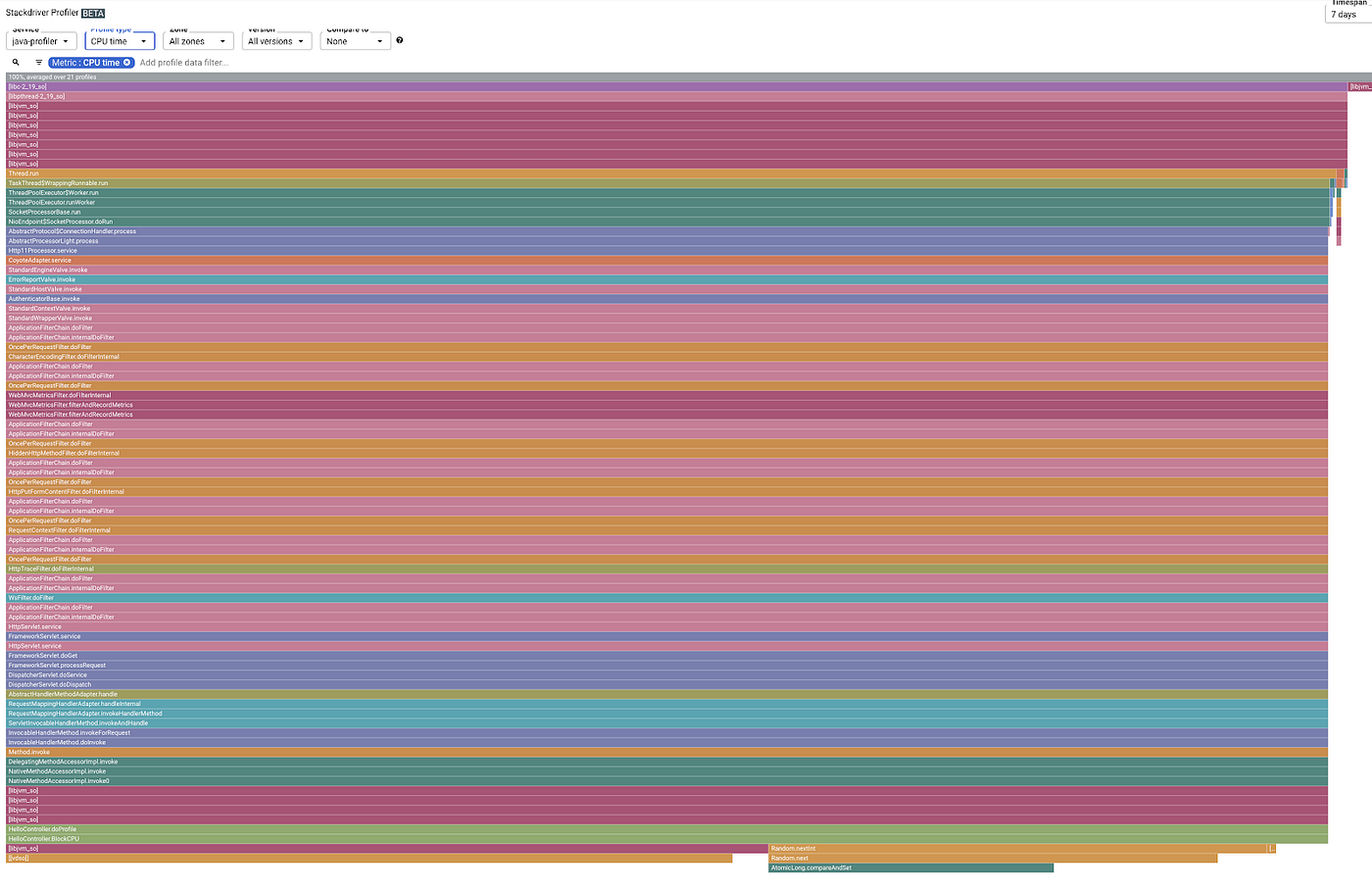Viewport: 1372px width, 892px height.
Task: Click the filter options icon beside the search icon
Action: 37,62
